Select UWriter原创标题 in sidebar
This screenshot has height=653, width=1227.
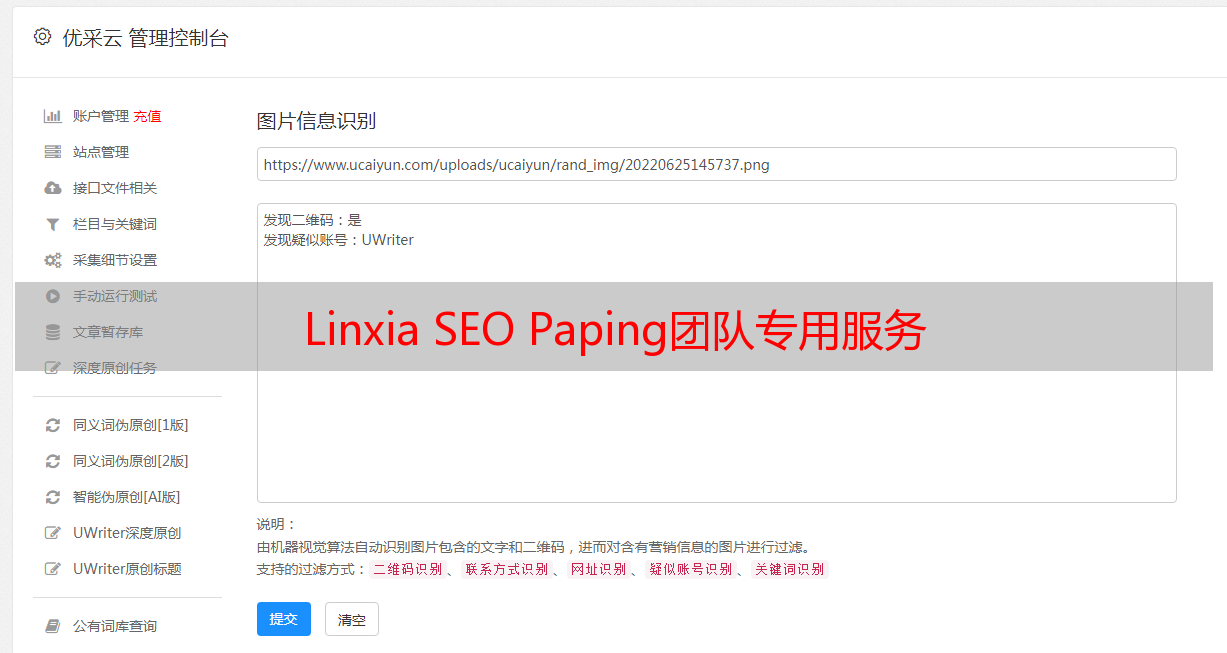(127, 569)
